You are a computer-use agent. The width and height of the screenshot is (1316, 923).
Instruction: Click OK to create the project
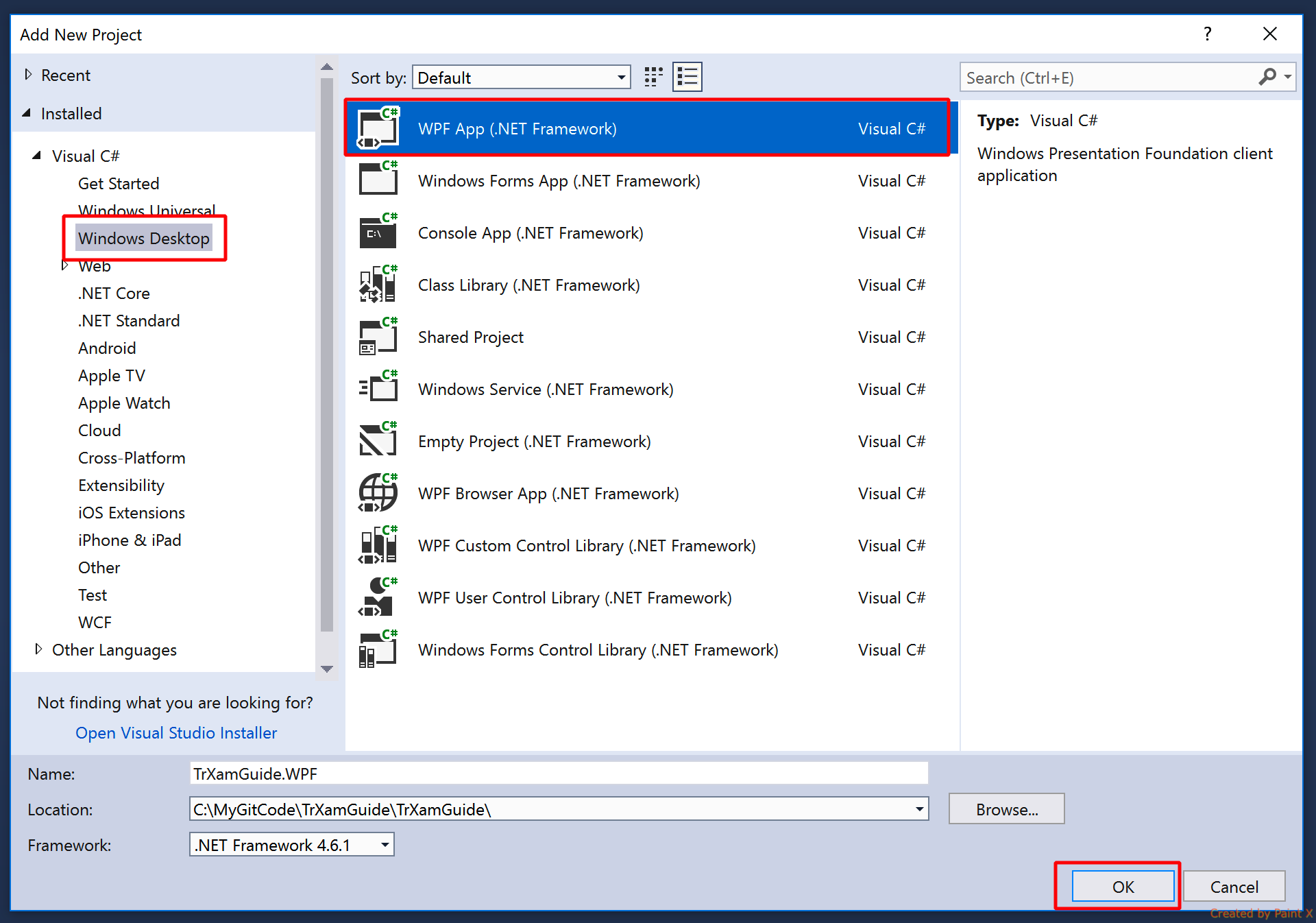[x=1123, y=886]
